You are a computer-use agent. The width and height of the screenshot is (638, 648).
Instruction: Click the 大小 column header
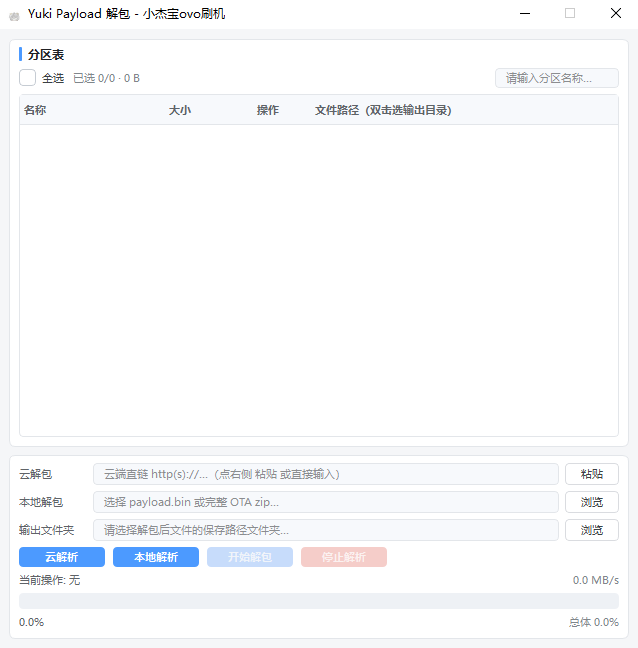[x=180, y=110]
